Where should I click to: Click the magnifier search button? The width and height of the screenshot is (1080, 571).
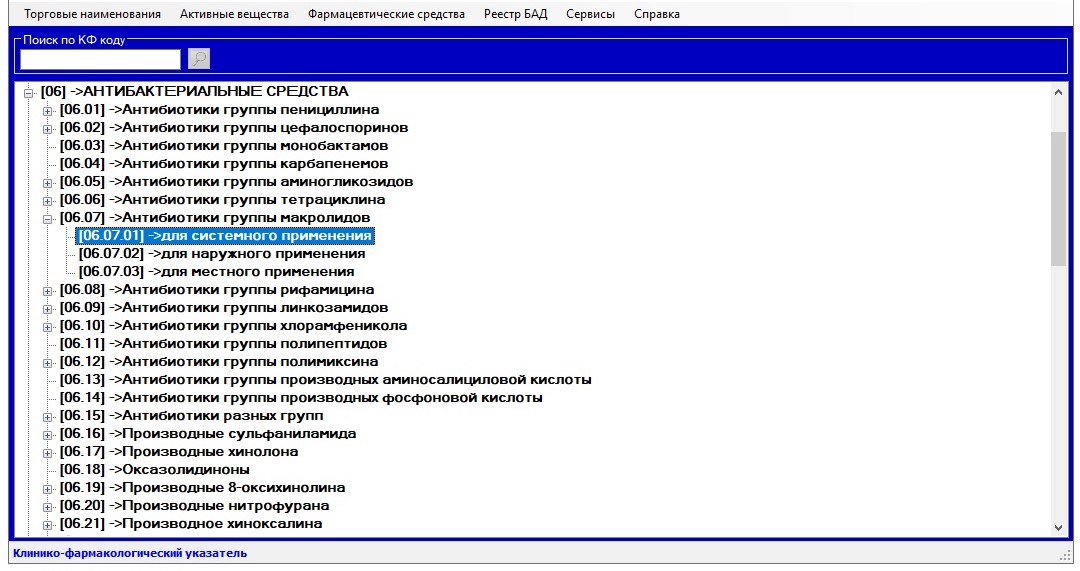(199, 59)
